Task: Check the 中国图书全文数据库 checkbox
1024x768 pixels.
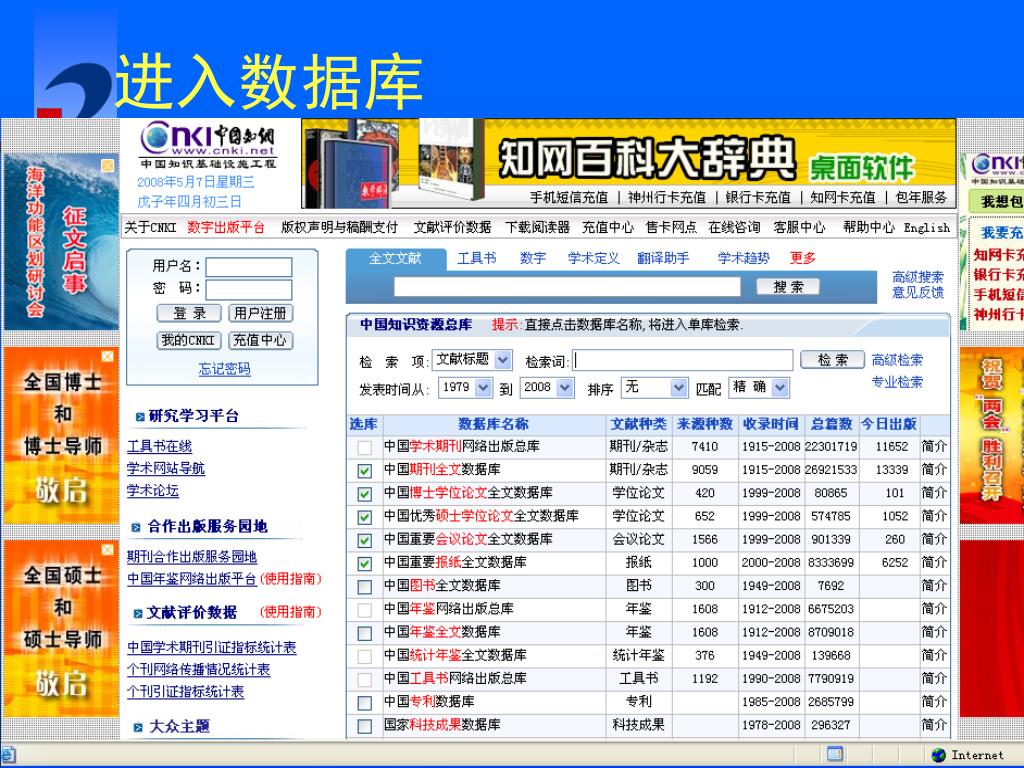Action: click(364, 586)
